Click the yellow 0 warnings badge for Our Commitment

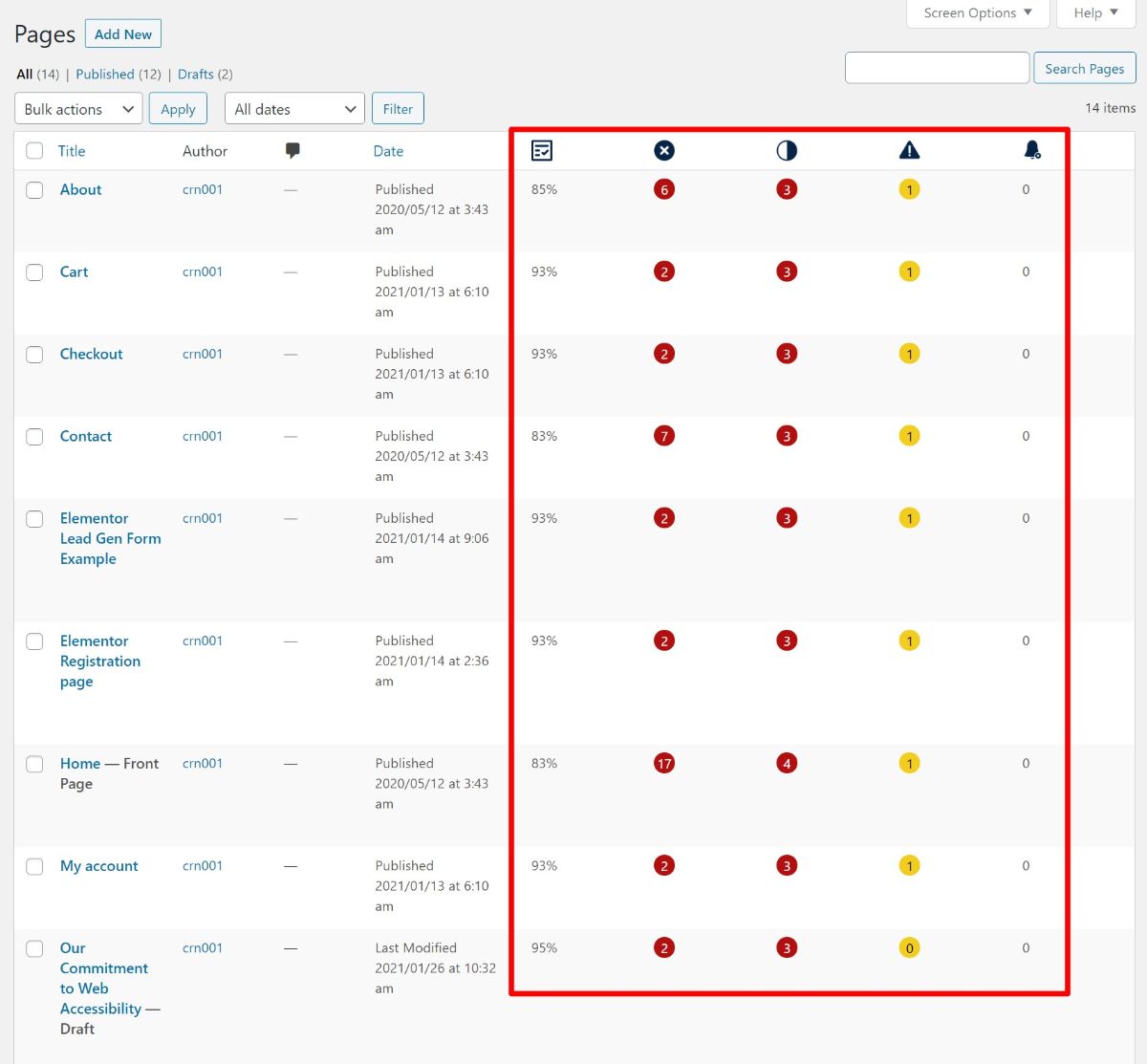(x=909, y=948)
